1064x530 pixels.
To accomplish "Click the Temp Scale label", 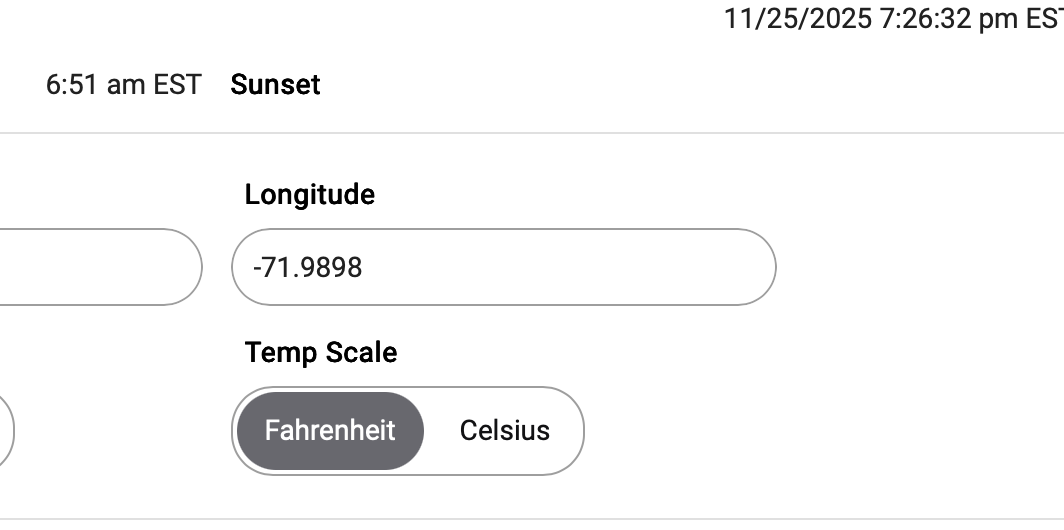I will (x=320, y=352).
